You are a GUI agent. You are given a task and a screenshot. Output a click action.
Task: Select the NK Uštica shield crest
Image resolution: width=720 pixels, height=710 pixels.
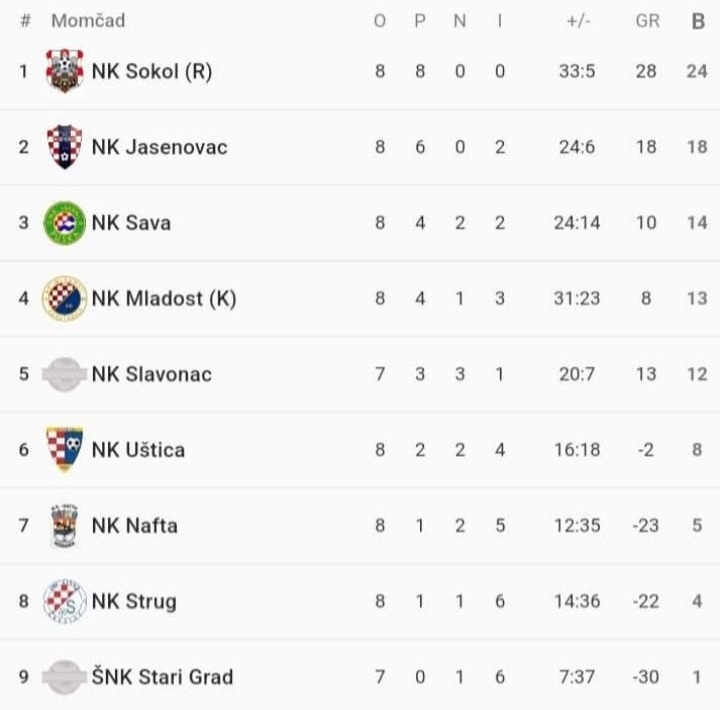click(65, 449)
